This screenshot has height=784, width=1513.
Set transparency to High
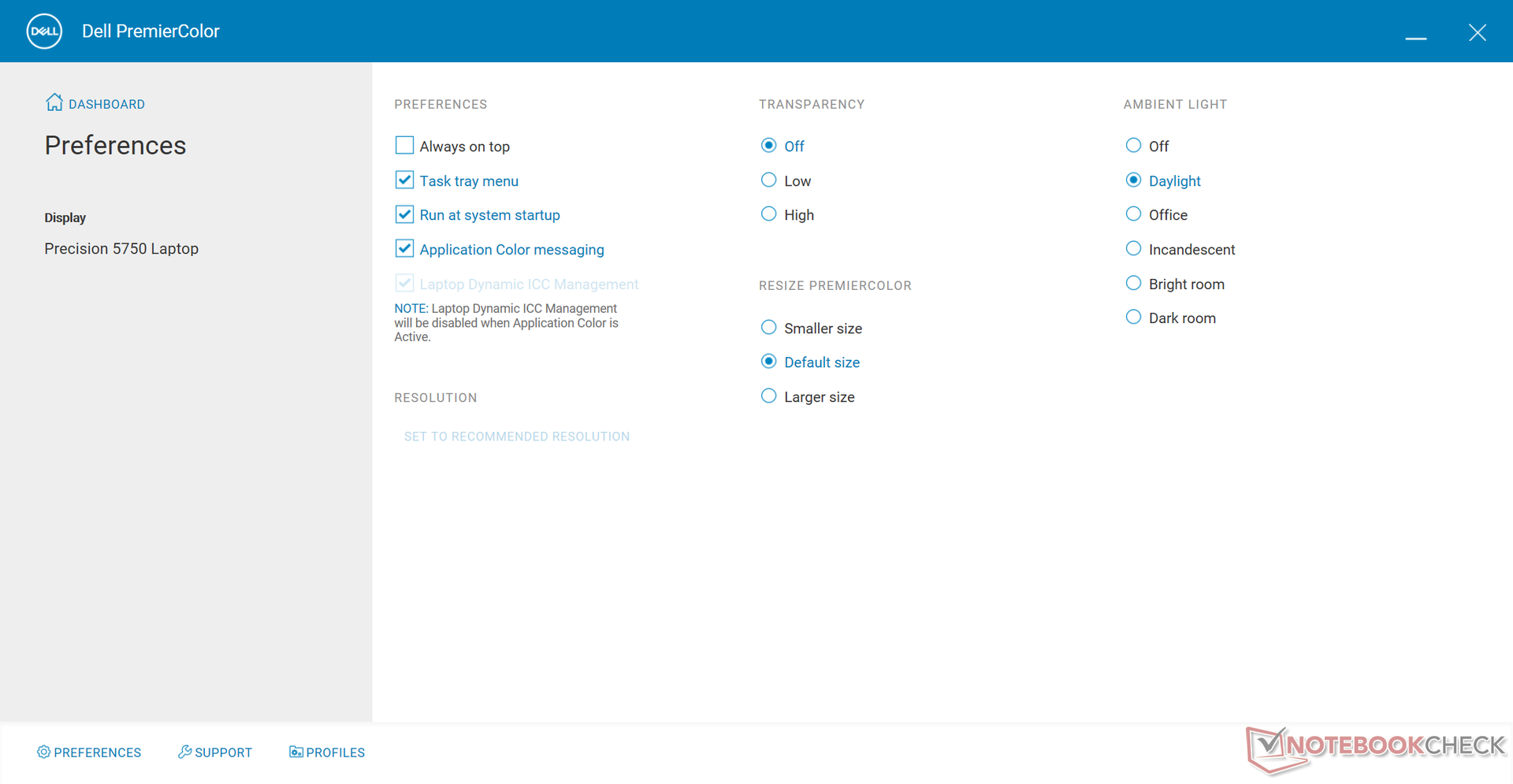coord(768,214)
